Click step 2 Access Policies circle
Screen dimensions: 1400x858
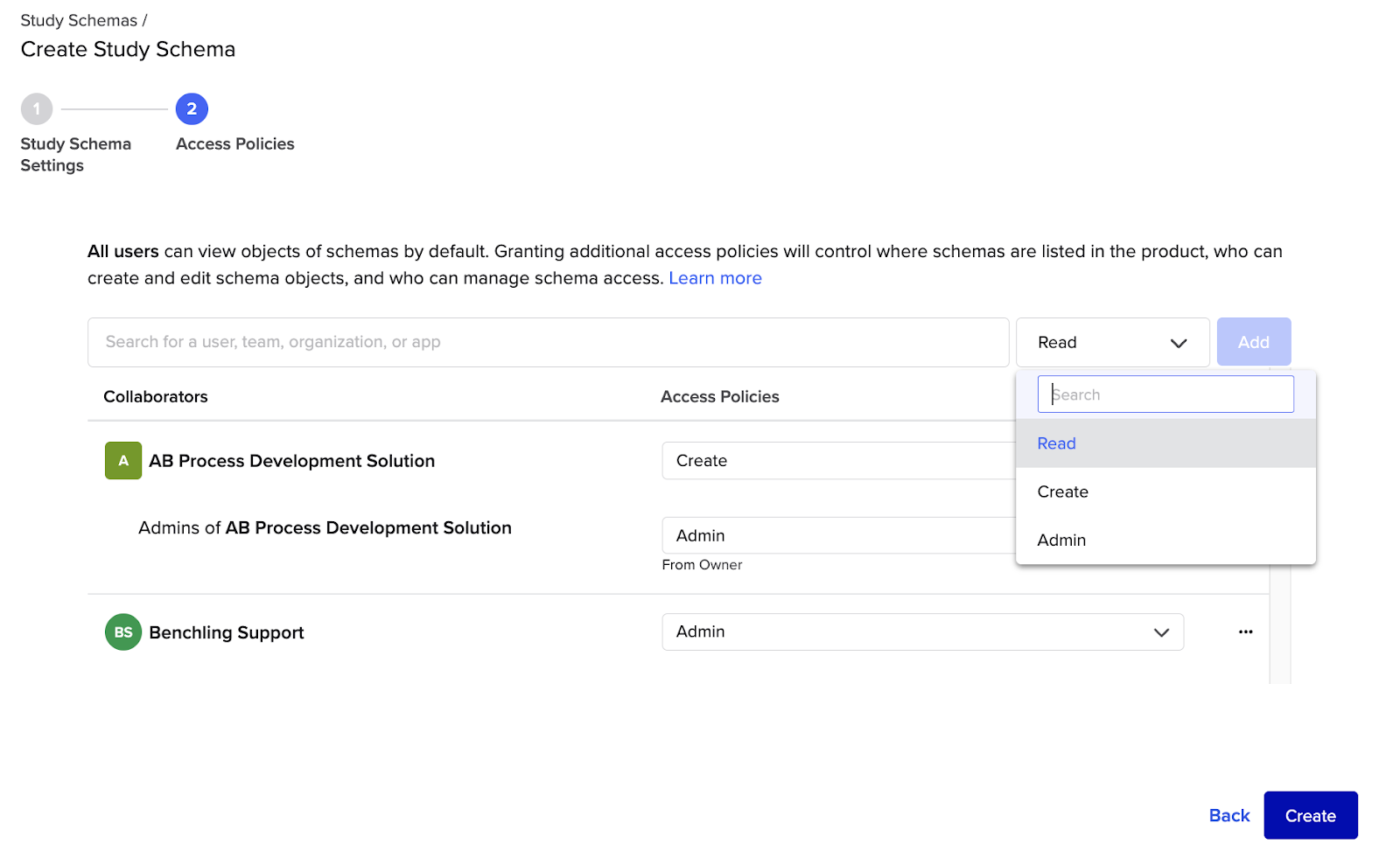pos(191,108)
